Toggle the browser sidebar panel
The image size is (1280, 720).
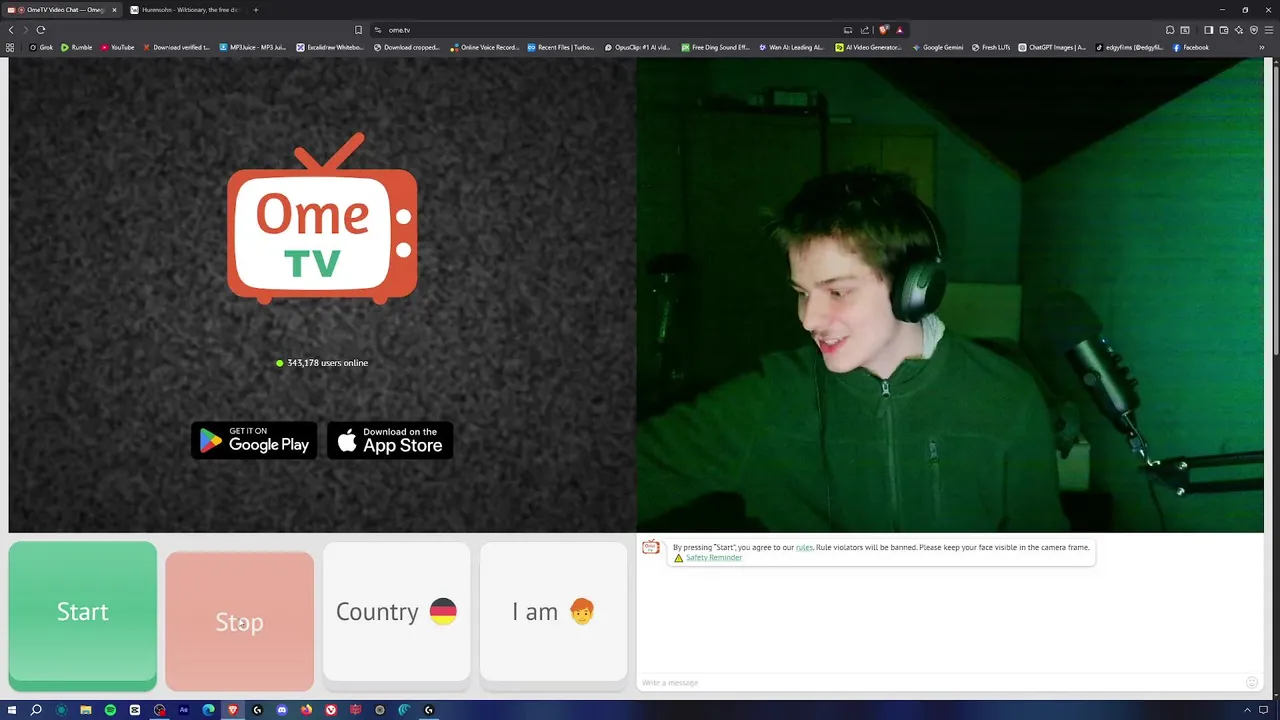pyautogui.click(x=1208, y=30)
